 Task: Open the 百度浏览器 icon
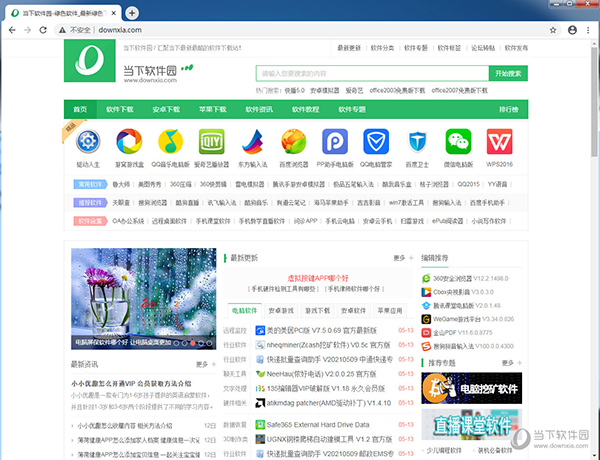[293, 141]
